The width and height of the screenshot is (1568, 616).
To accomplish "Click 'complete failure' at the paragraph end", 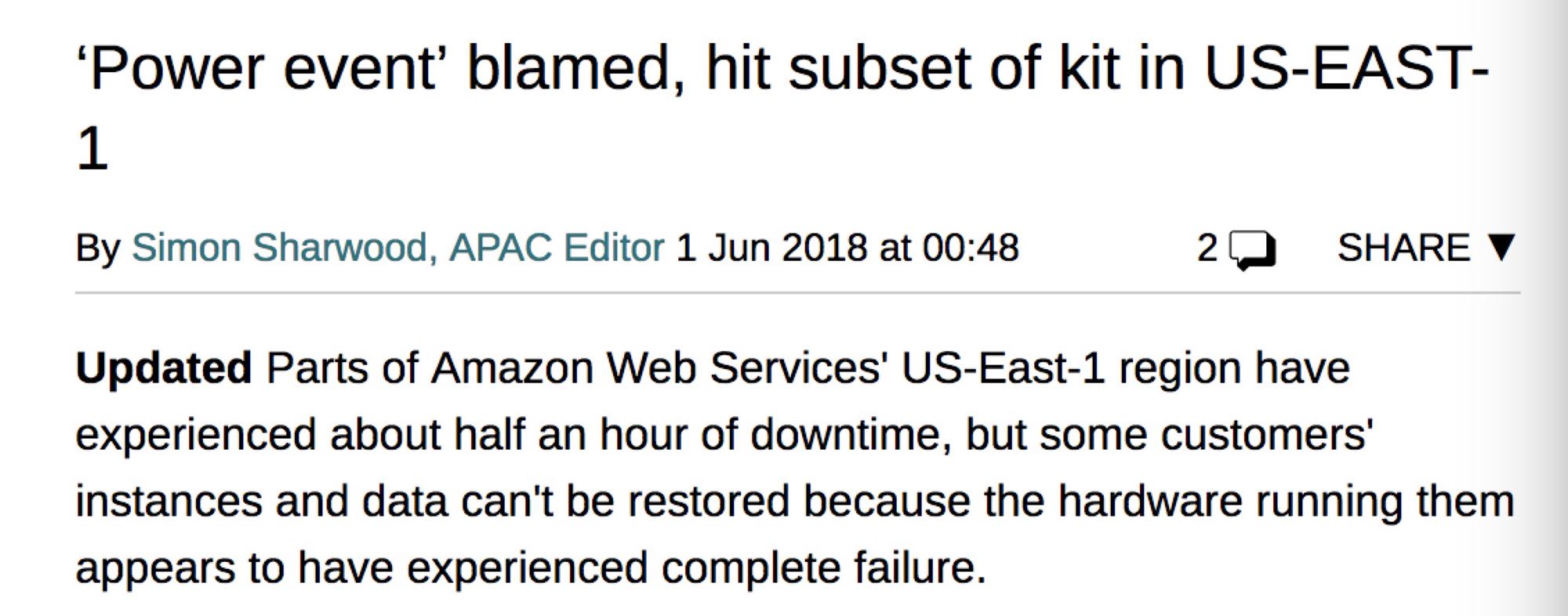I will coord(823,567).
